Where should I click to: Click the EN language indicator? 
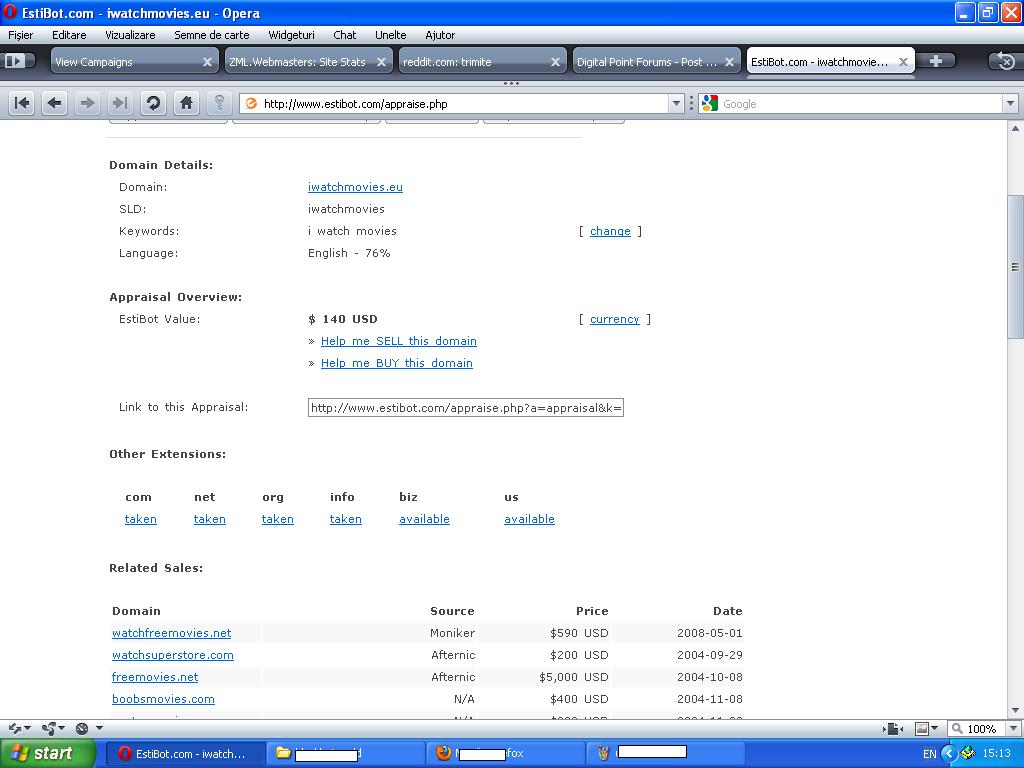tap(929, 754)
